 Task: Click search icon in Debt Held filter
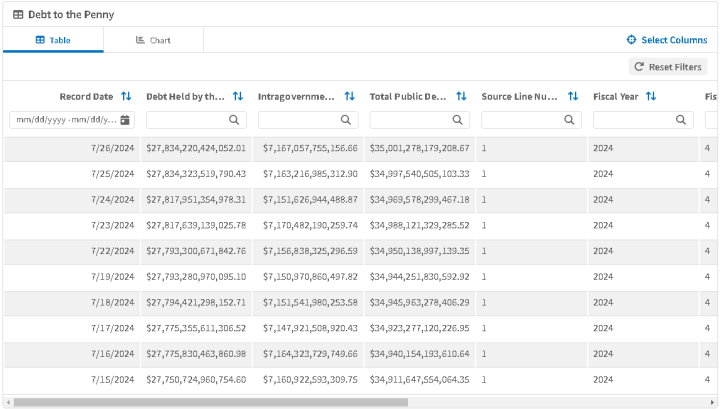click(x=234, y=120)
